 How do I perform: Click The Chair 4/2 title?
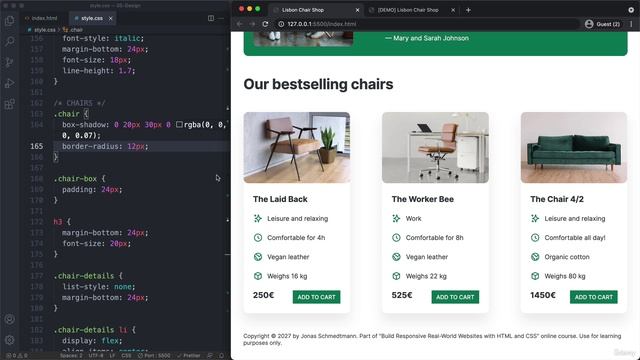[x=557, y=199]
